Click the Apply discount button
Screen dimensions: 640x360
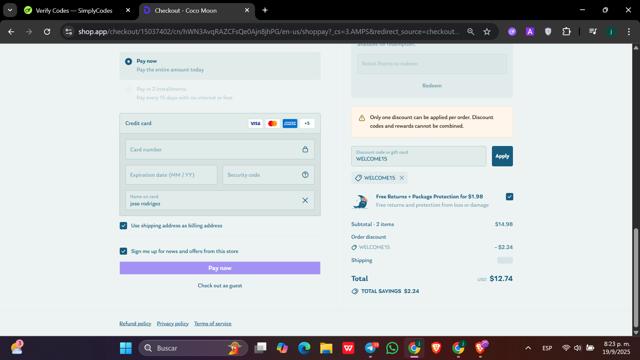(502, 156)
